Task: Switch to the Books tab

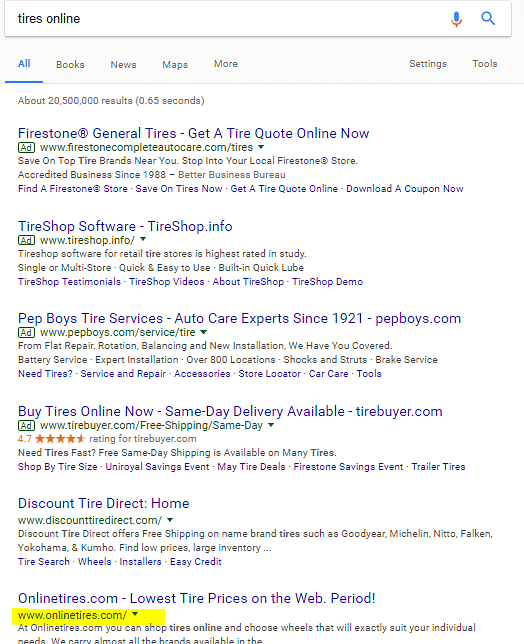Action: pyautogui.click(x=70, y=64)
